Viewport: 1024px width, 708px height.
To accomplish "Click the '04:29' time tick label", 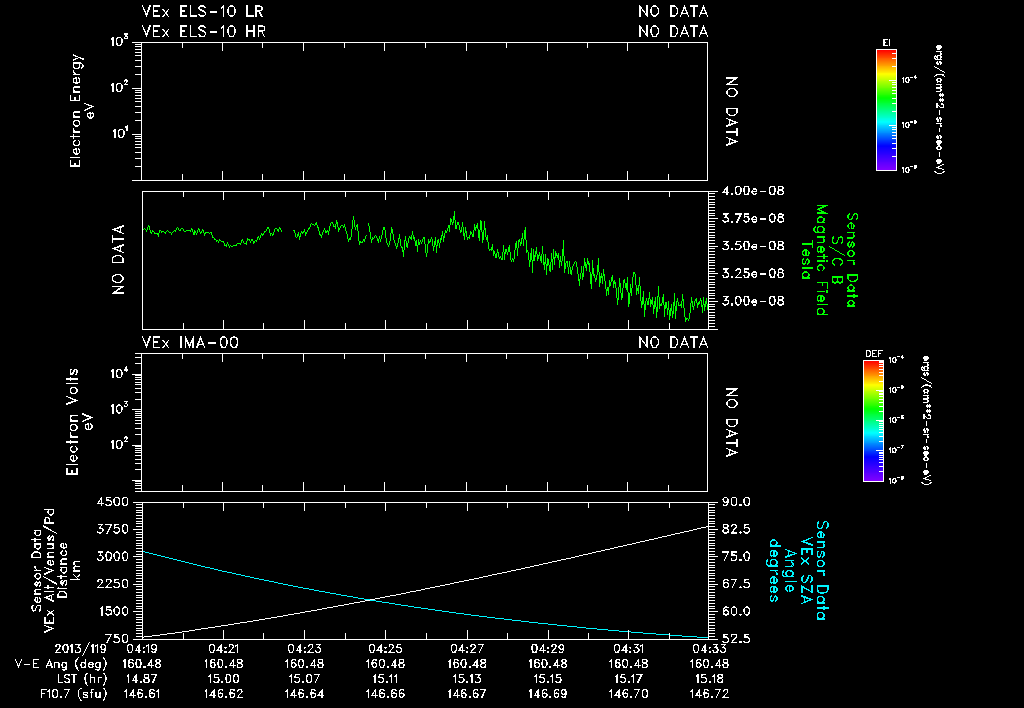I will [547, 649].
